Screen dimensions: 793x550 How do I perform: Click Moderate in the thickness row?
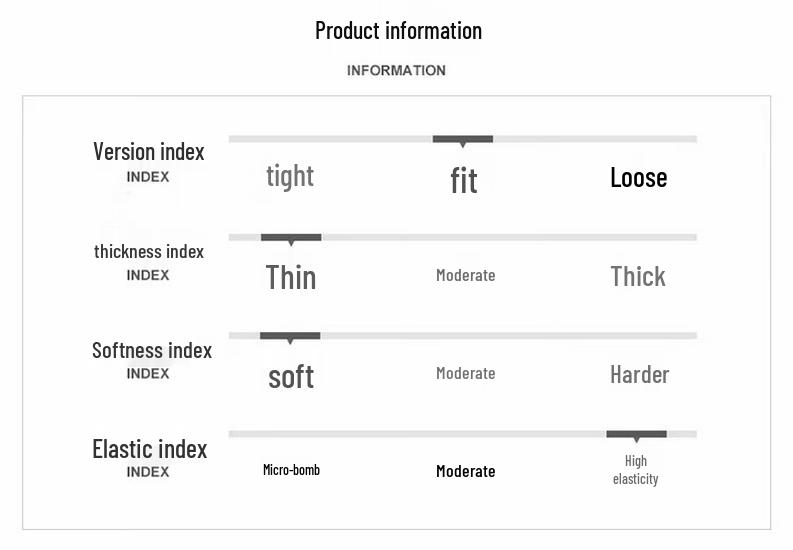coord(465,275)
